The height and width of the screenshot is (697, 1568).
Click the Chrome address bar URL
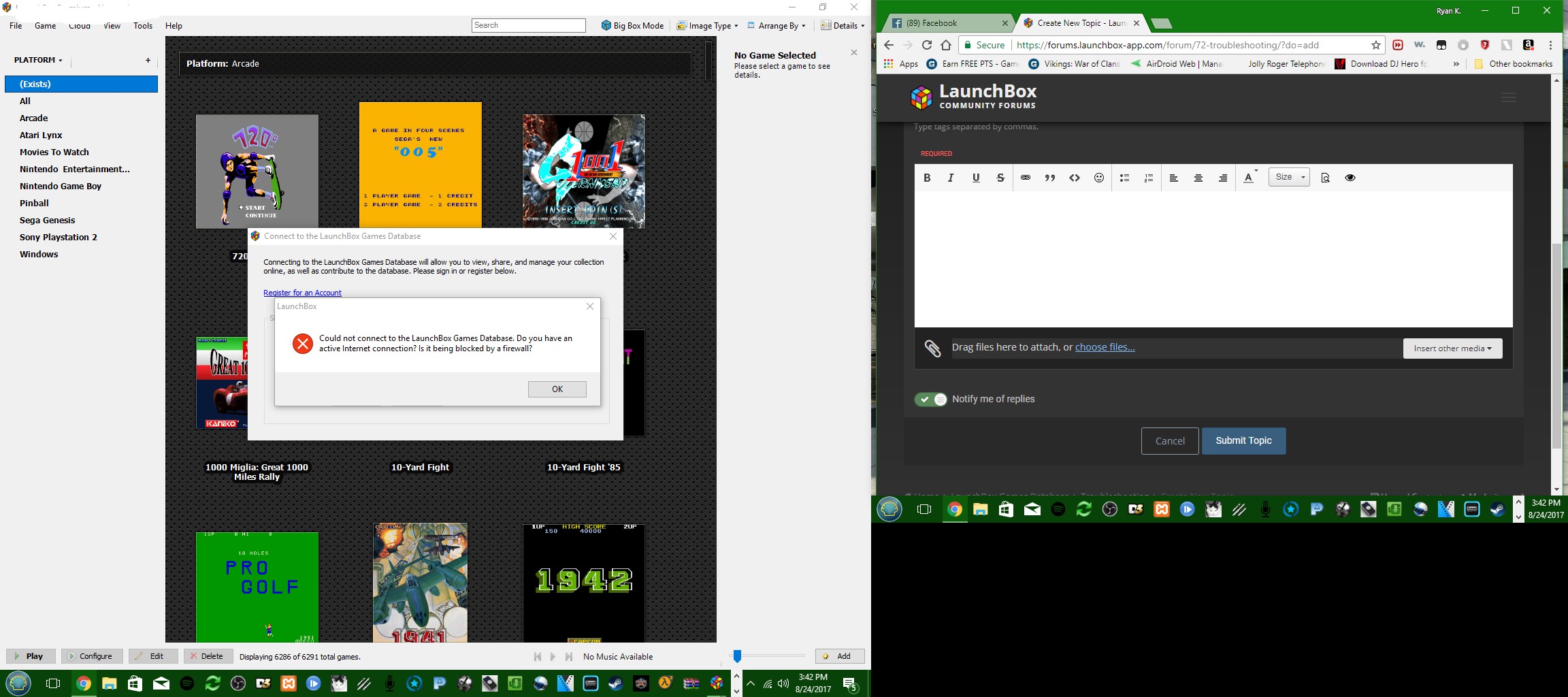(x=1167, y=45)
